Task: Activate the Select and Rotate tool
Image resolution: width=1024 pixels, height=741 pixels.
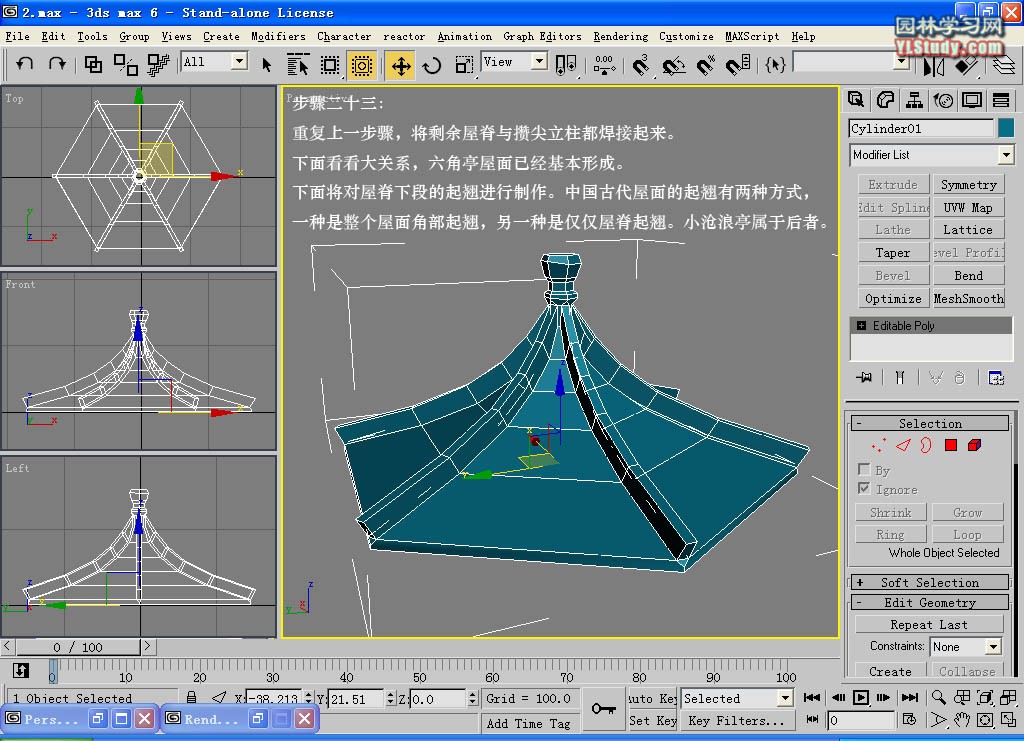Action: point(432,65)
